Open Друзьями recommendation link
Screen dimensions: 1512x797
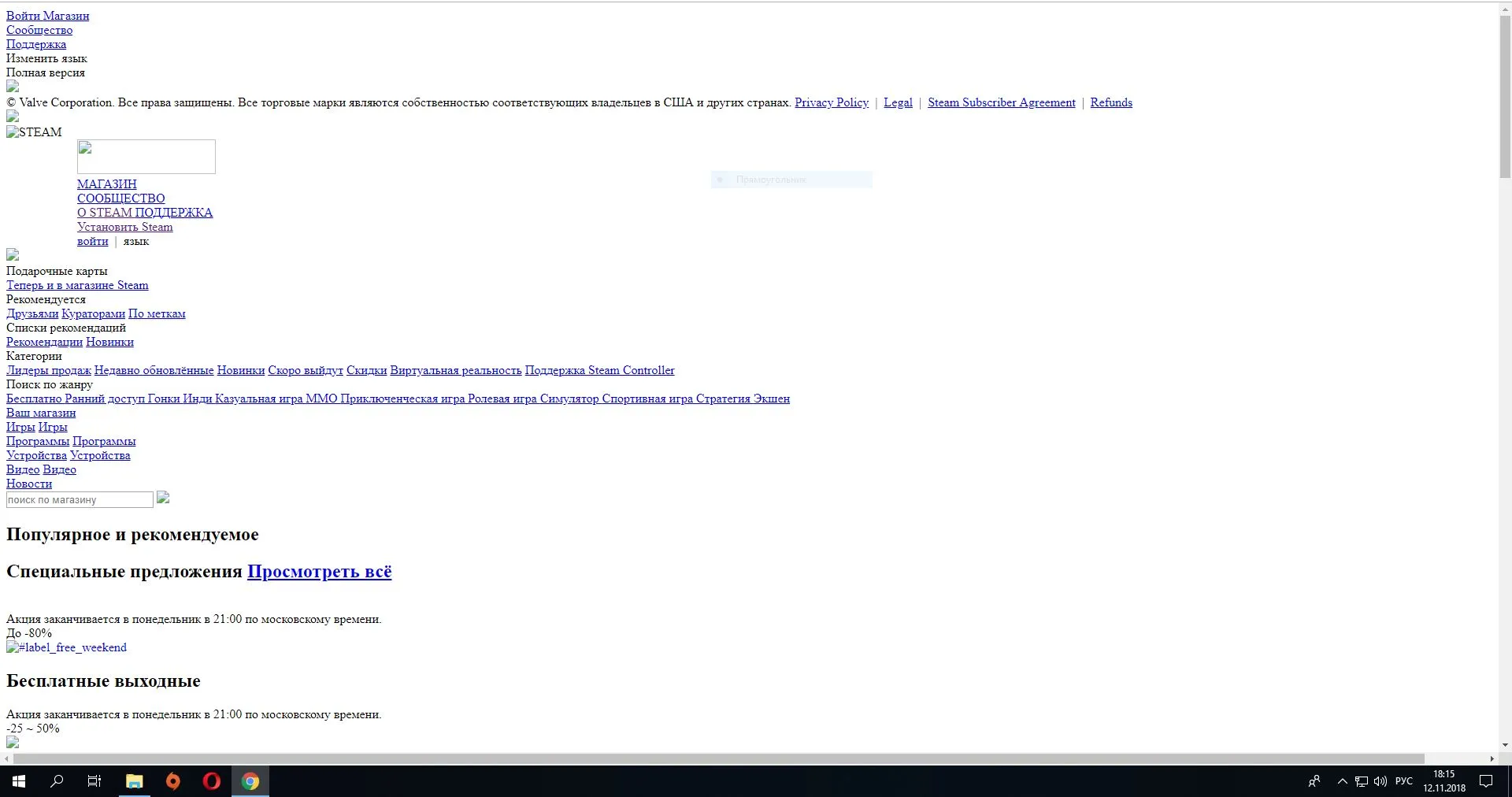pos(32,313)
